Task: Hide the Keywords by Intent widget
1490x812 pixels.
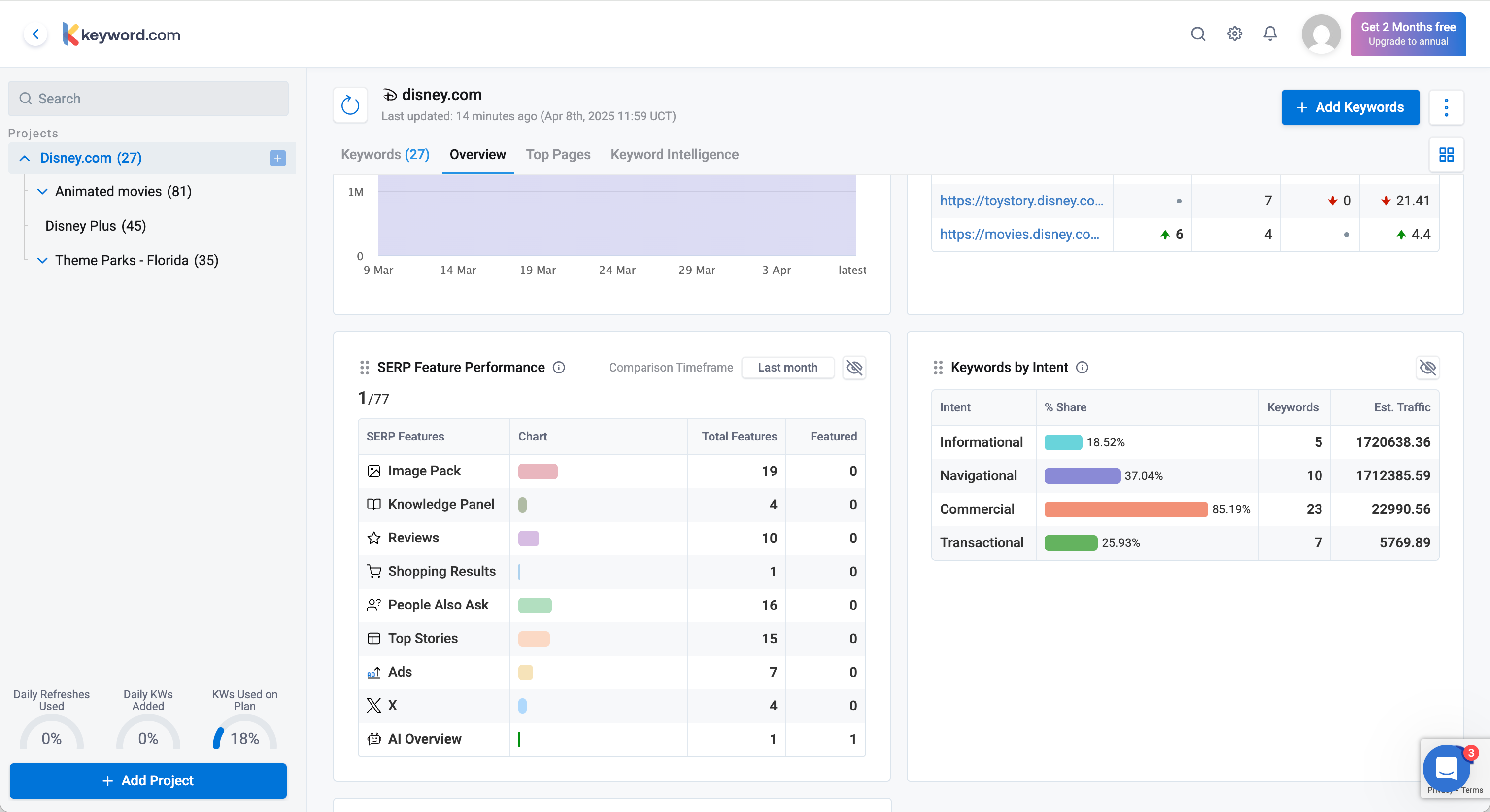Action: coord(1427,367)
